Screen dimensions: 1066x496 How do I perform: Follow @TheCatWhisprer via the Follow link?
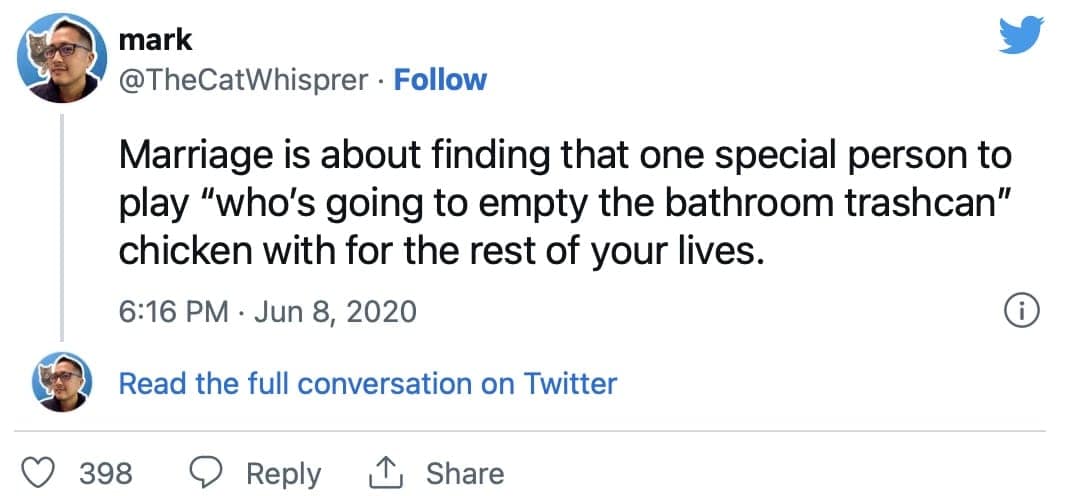point(441,80)
